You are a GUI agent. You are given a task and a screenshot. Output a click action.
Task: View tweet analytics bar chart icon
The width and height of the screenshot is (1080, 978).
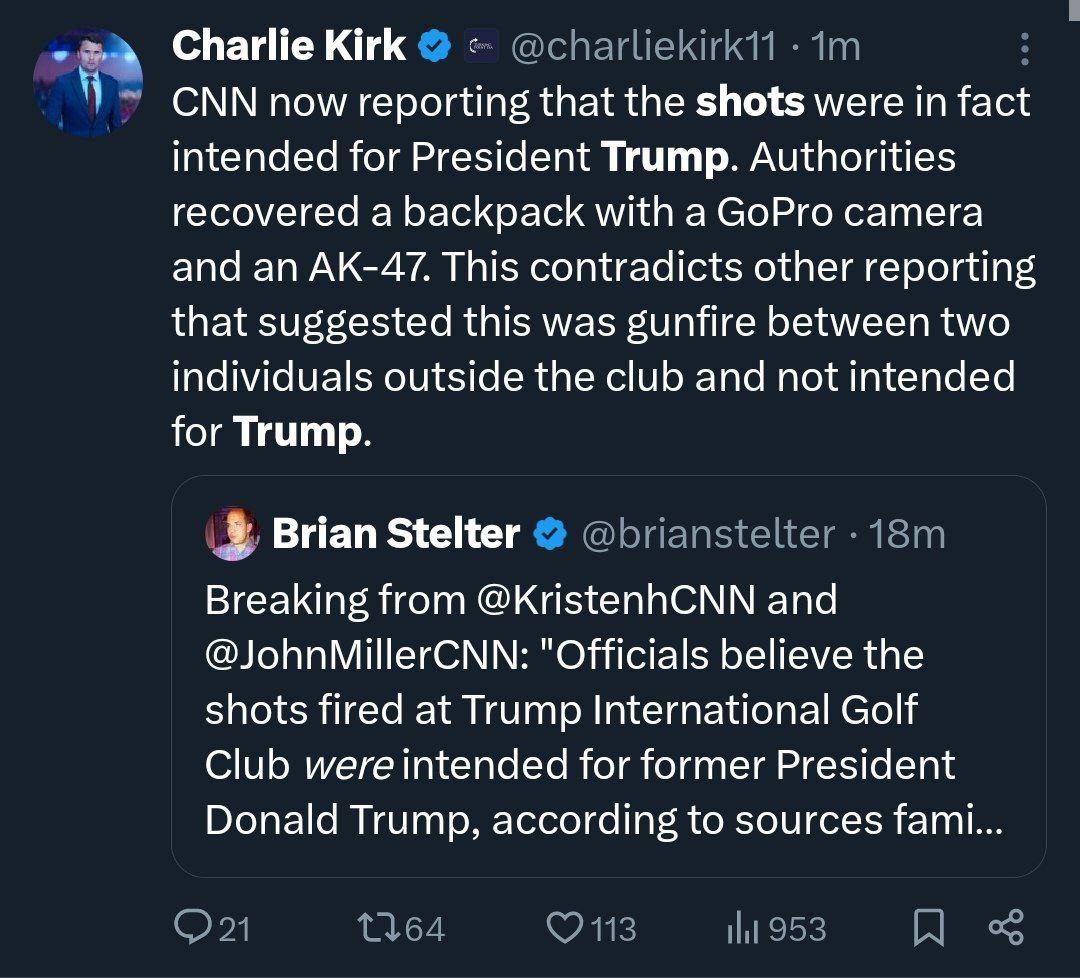tap(738, 928)
